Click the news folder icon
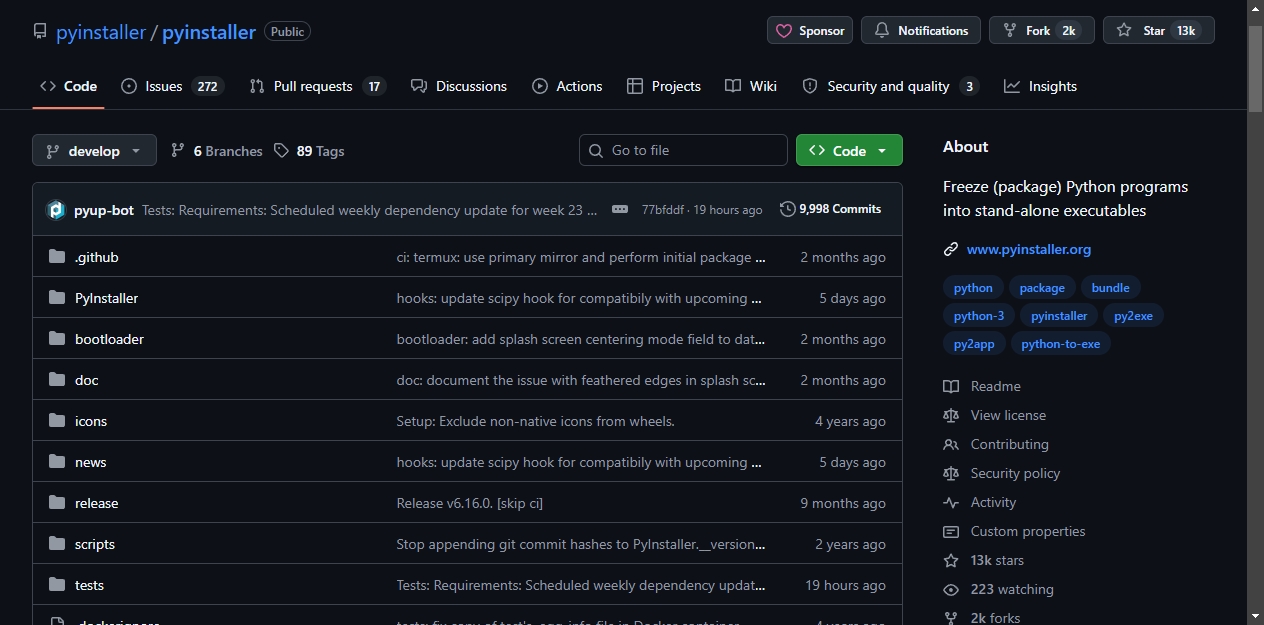 [x=57, y=462]
